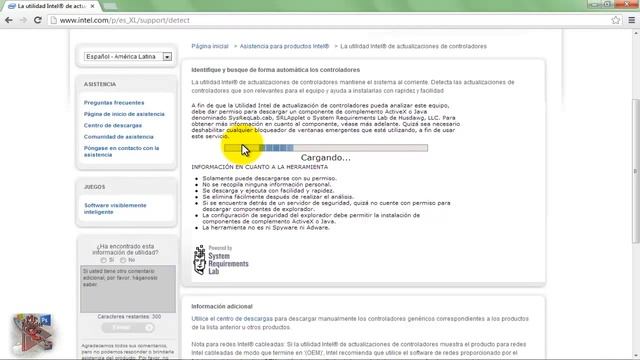Click the System Requirements Lab logo
The image size is (640, 360).
click(x=220, y=260)
